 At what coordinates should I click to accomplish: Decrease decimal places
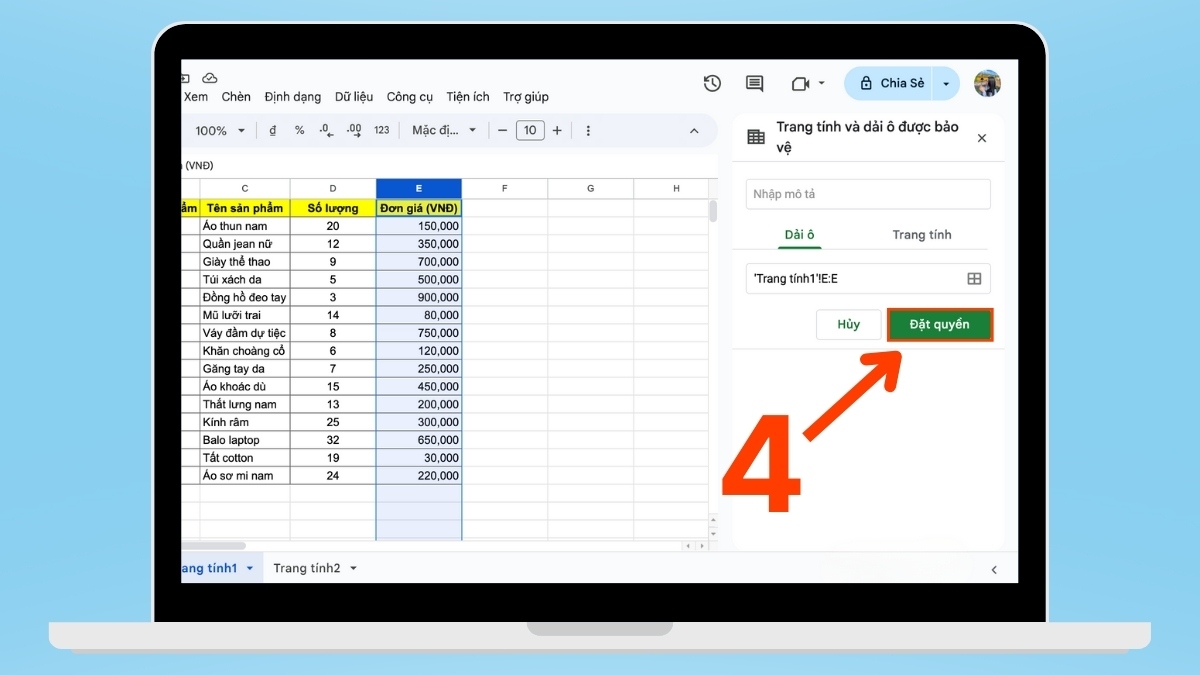[325, 131]
